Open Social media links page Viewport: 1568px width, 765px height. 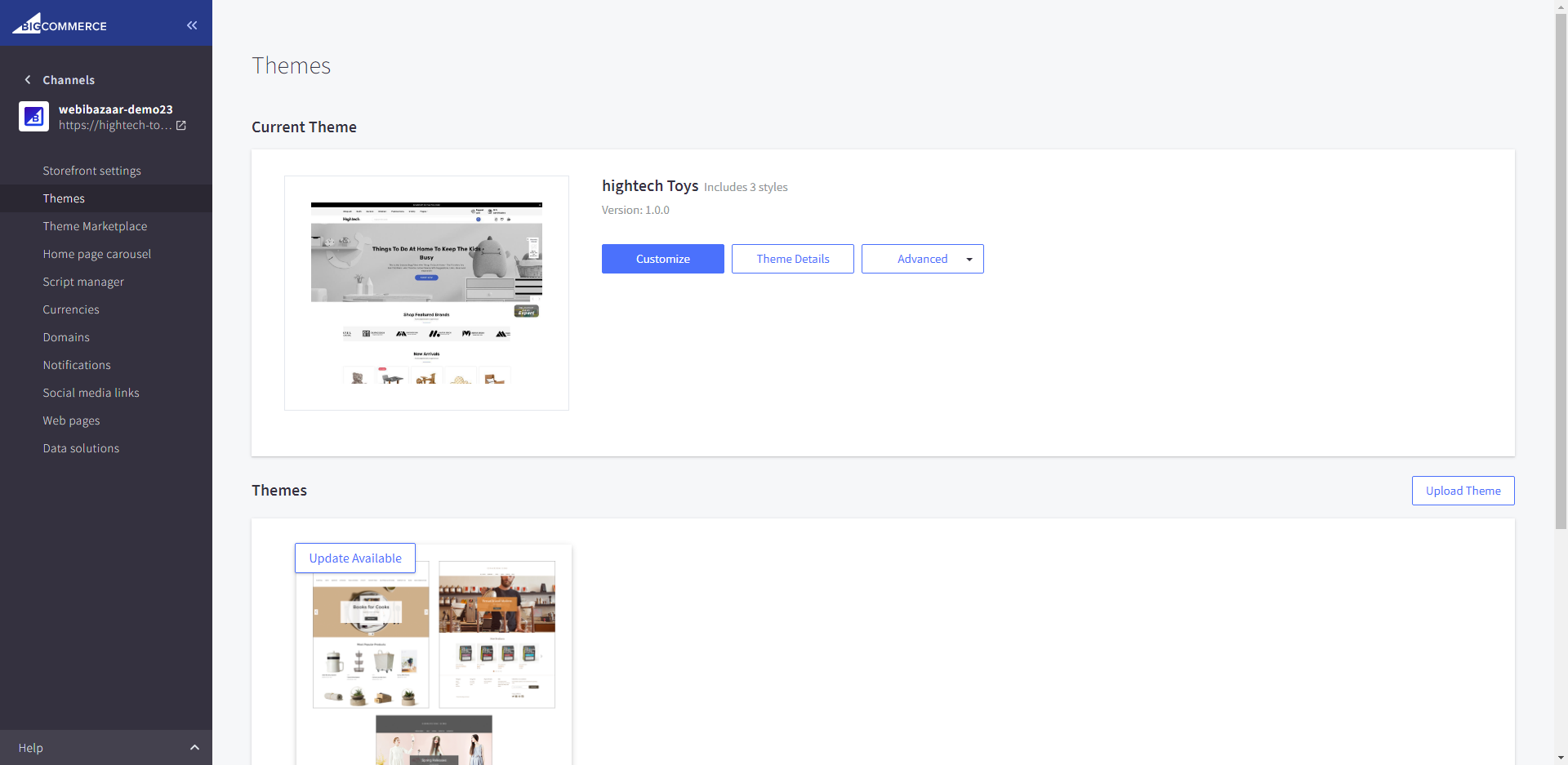[91, 393]
